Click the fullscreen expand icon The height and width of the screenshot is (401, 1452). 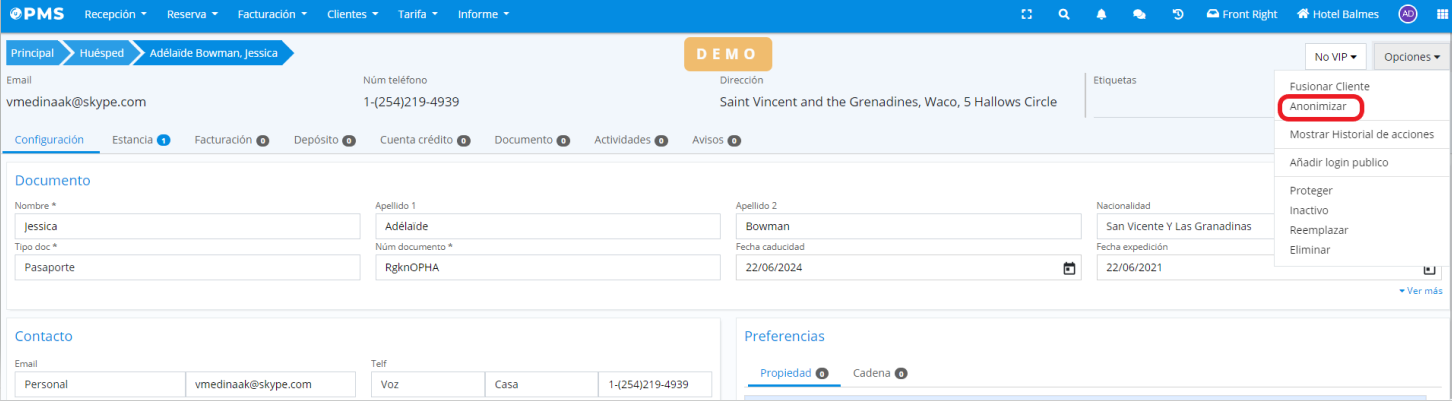1026,14
